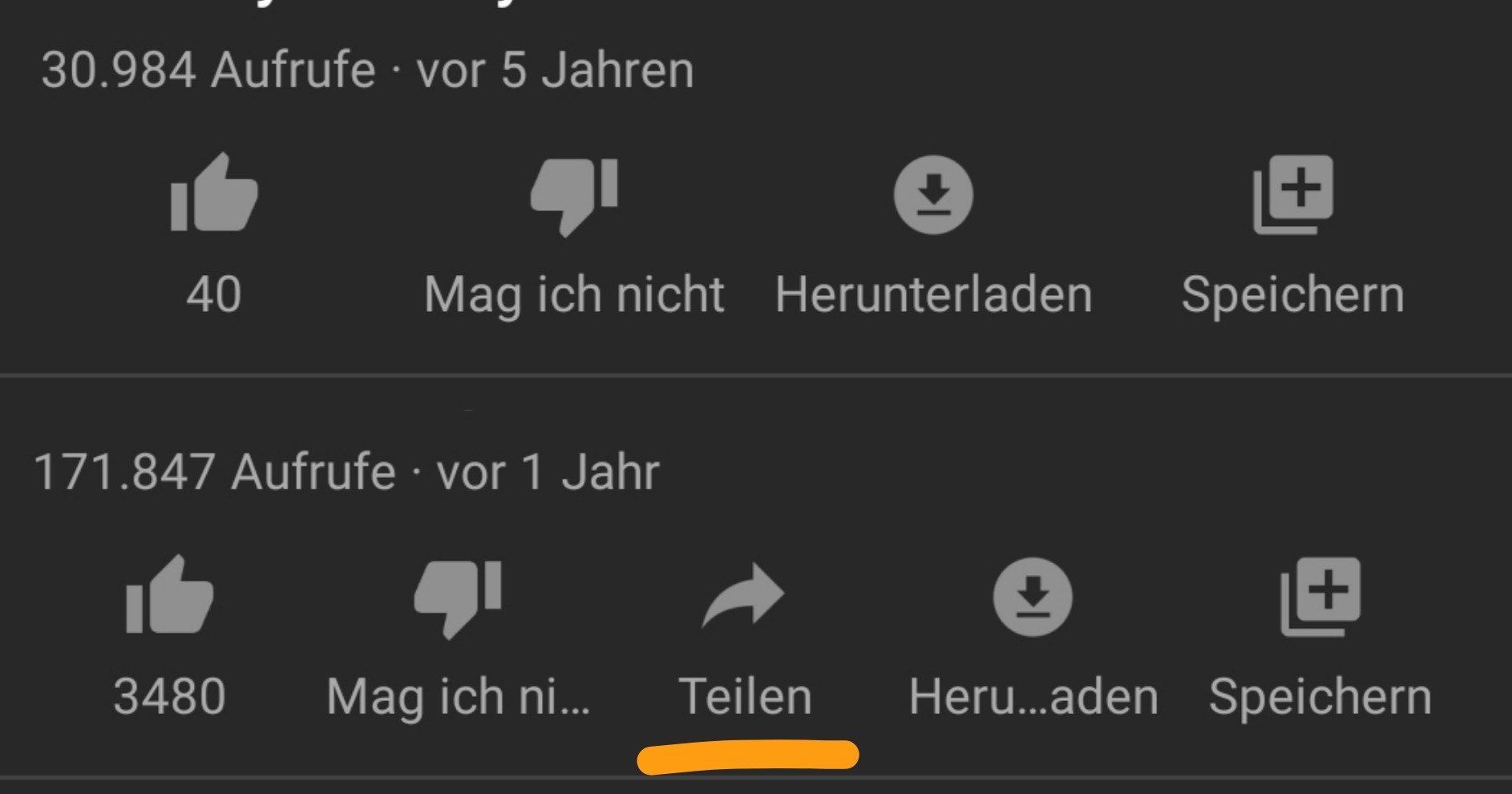Tap '30.984 Aufrufe · vor 5 Jahren' text
Image resolution: width=1512 pixels, height=794 pixels.
pyautogui.click(x=367, y=69)
